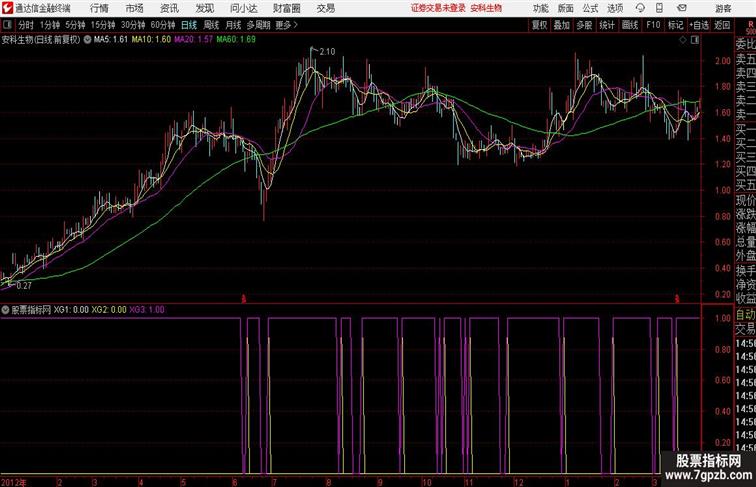Click the 0.27 low price label
This screenshot has width=756, height=487.
click(24, 285)
